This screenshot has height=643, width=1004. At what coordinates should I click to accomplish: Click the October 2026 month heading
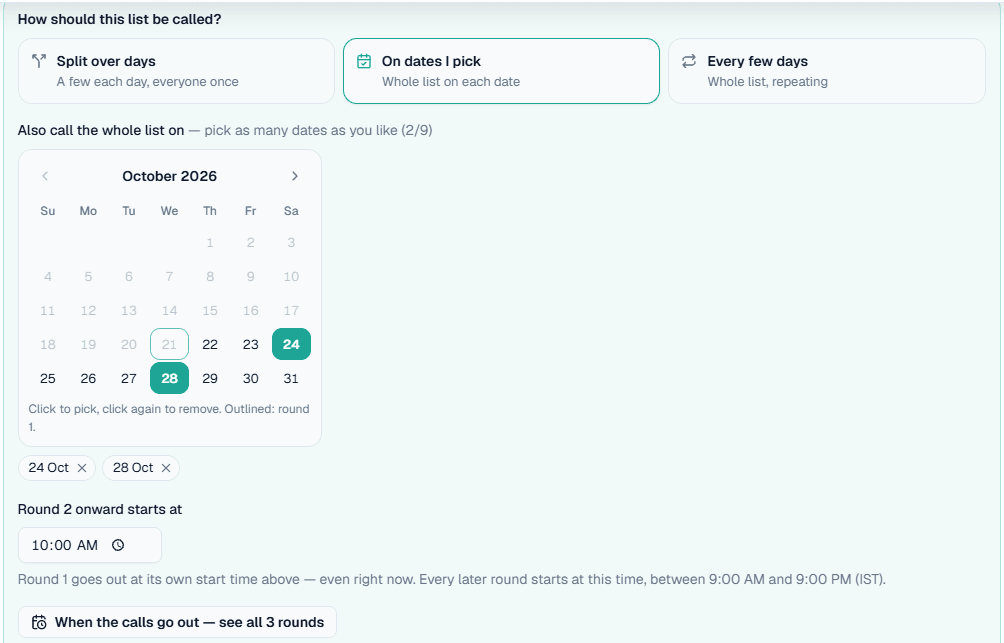click(170, 176)
